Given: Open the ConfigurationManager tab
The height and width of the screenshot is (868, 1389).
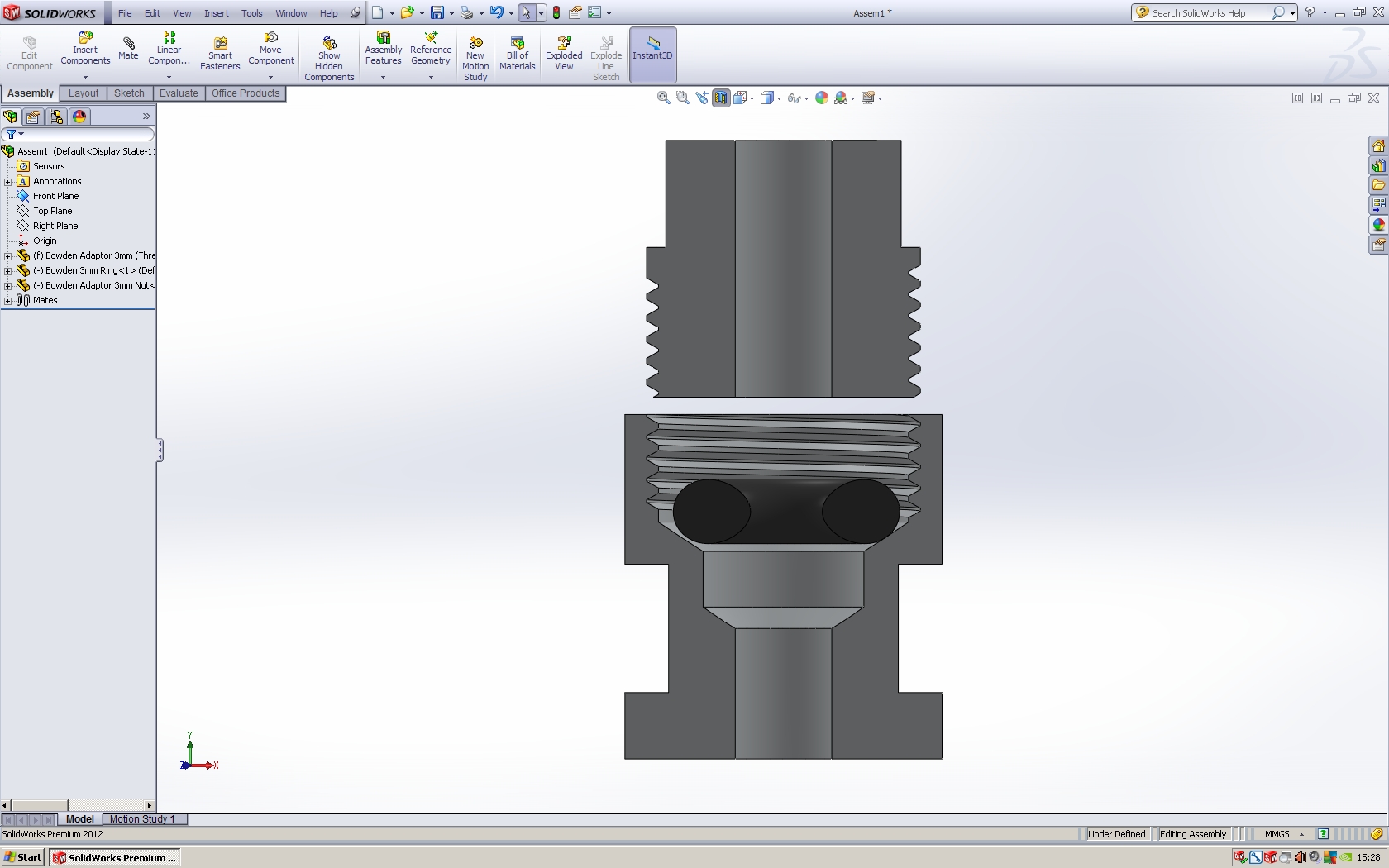Looking at the screenshot, I should (56, 117).
